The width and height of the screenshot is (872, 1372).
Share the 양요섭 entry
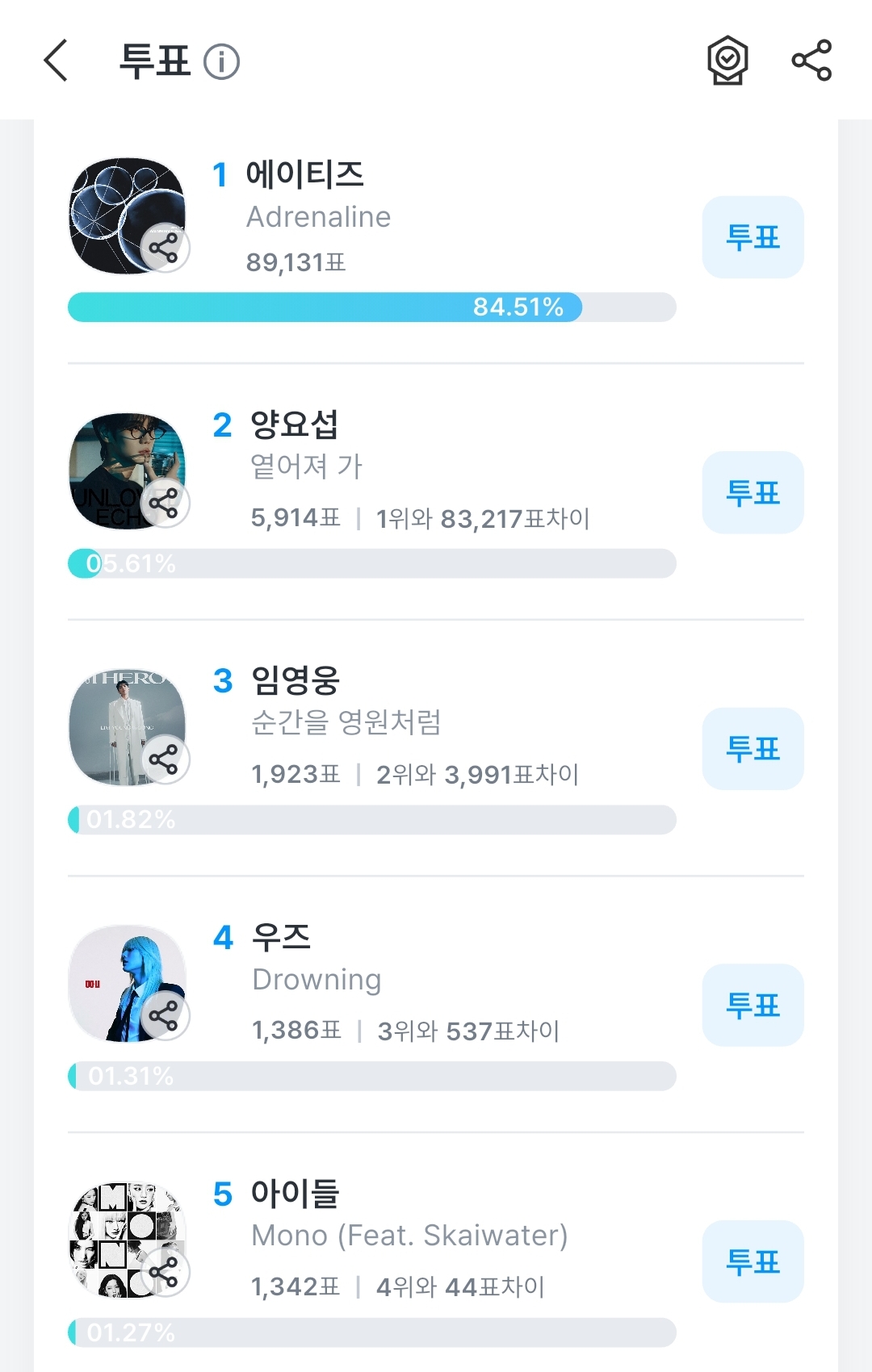(x=165, y=504)
